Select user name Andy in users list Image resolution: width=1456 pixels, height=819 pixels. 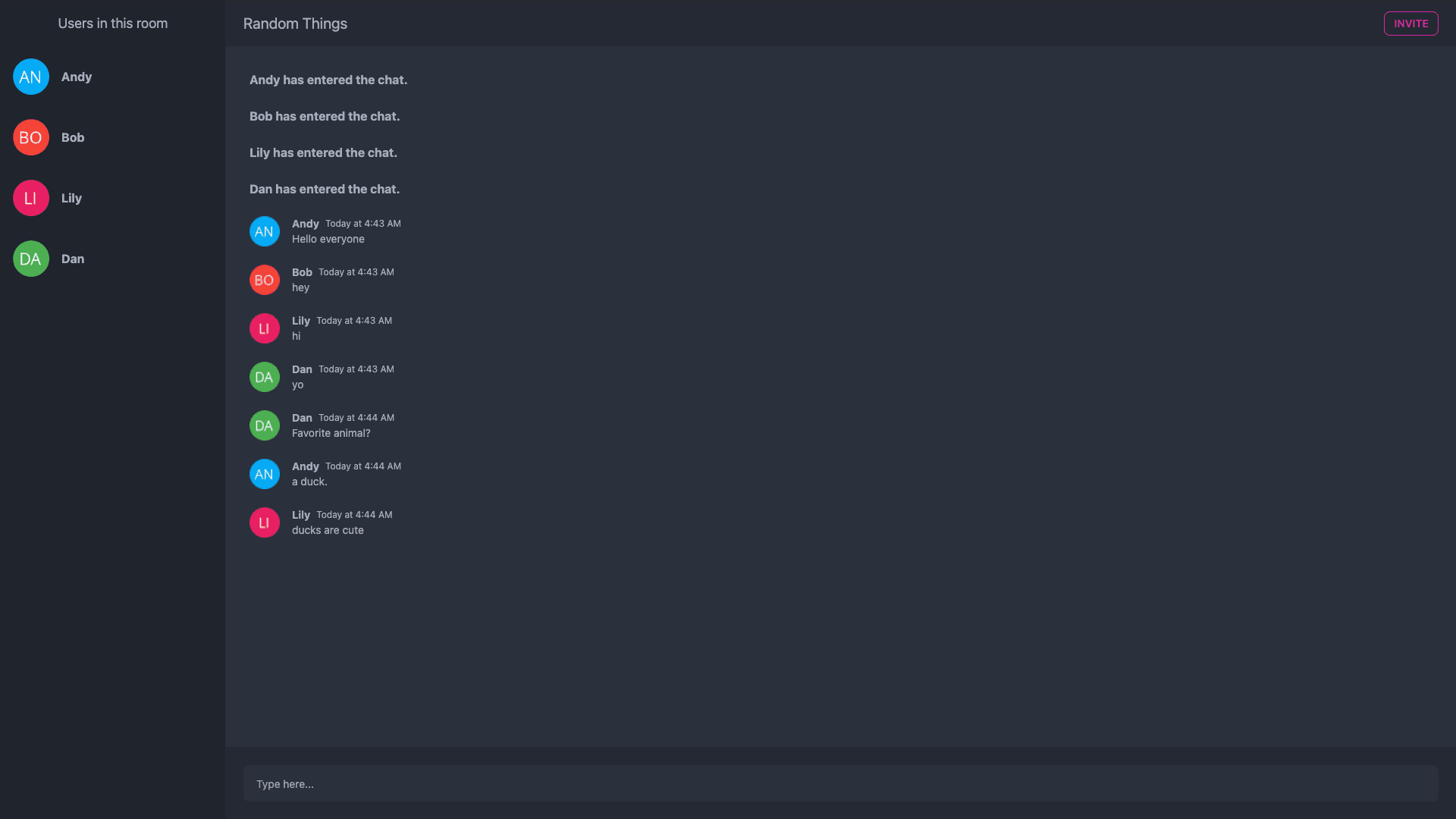click(77, 77)
